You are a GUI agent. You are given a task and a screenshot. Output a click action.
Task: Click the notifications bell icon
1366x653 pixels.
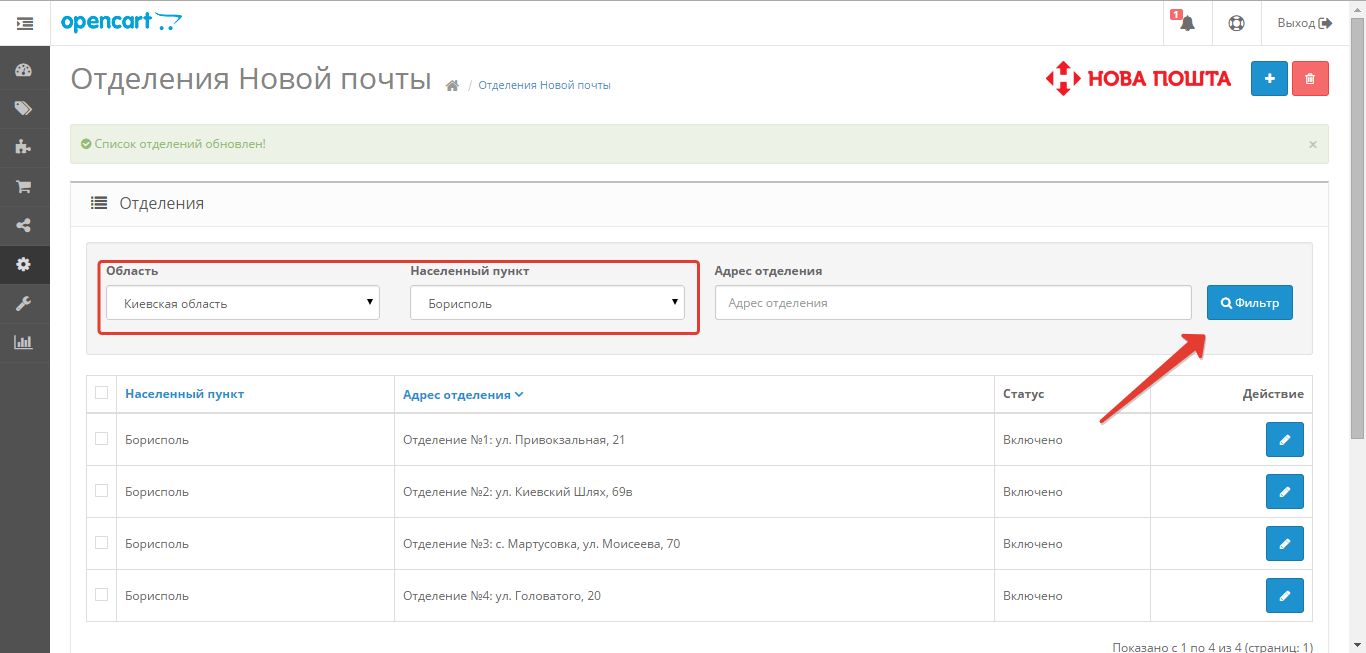click(1187, 23)
